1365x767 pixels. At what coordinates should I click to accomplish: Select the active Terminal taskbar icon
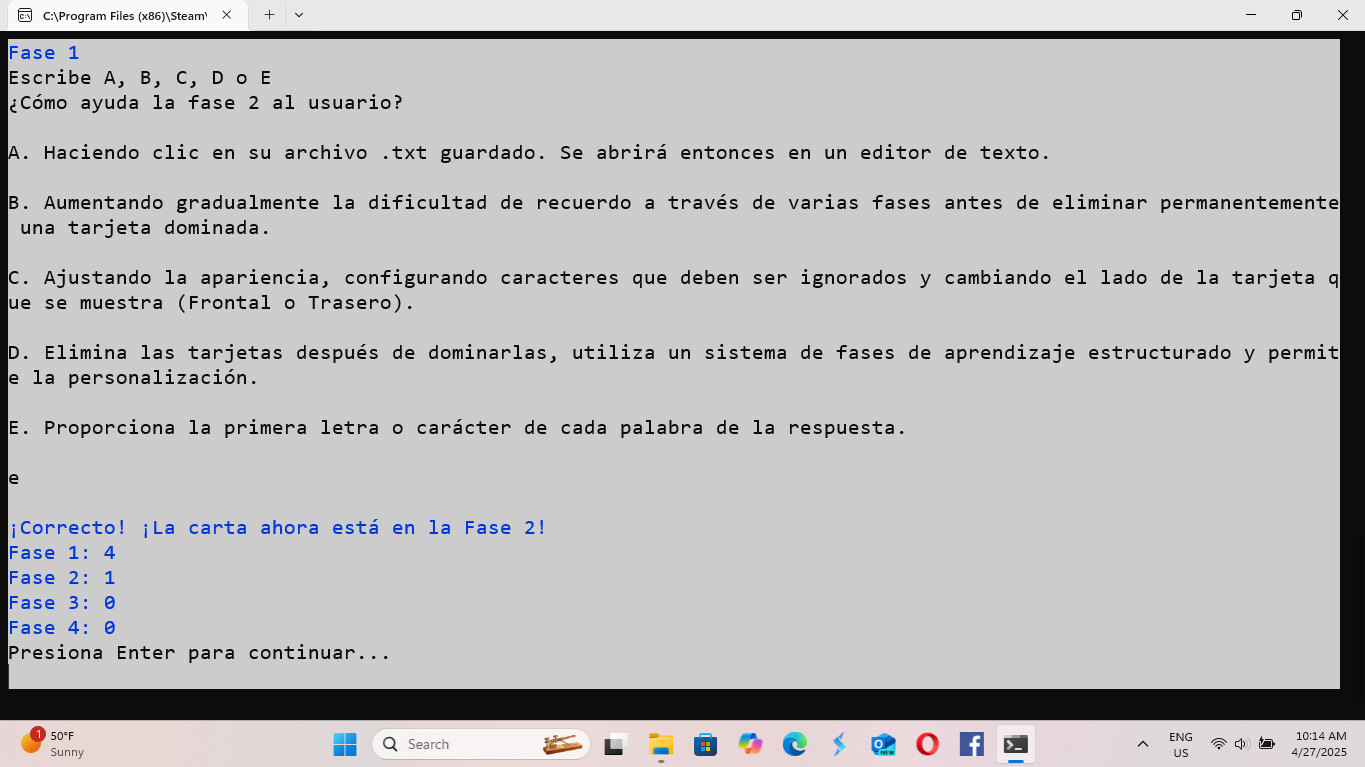(1015, 744)
